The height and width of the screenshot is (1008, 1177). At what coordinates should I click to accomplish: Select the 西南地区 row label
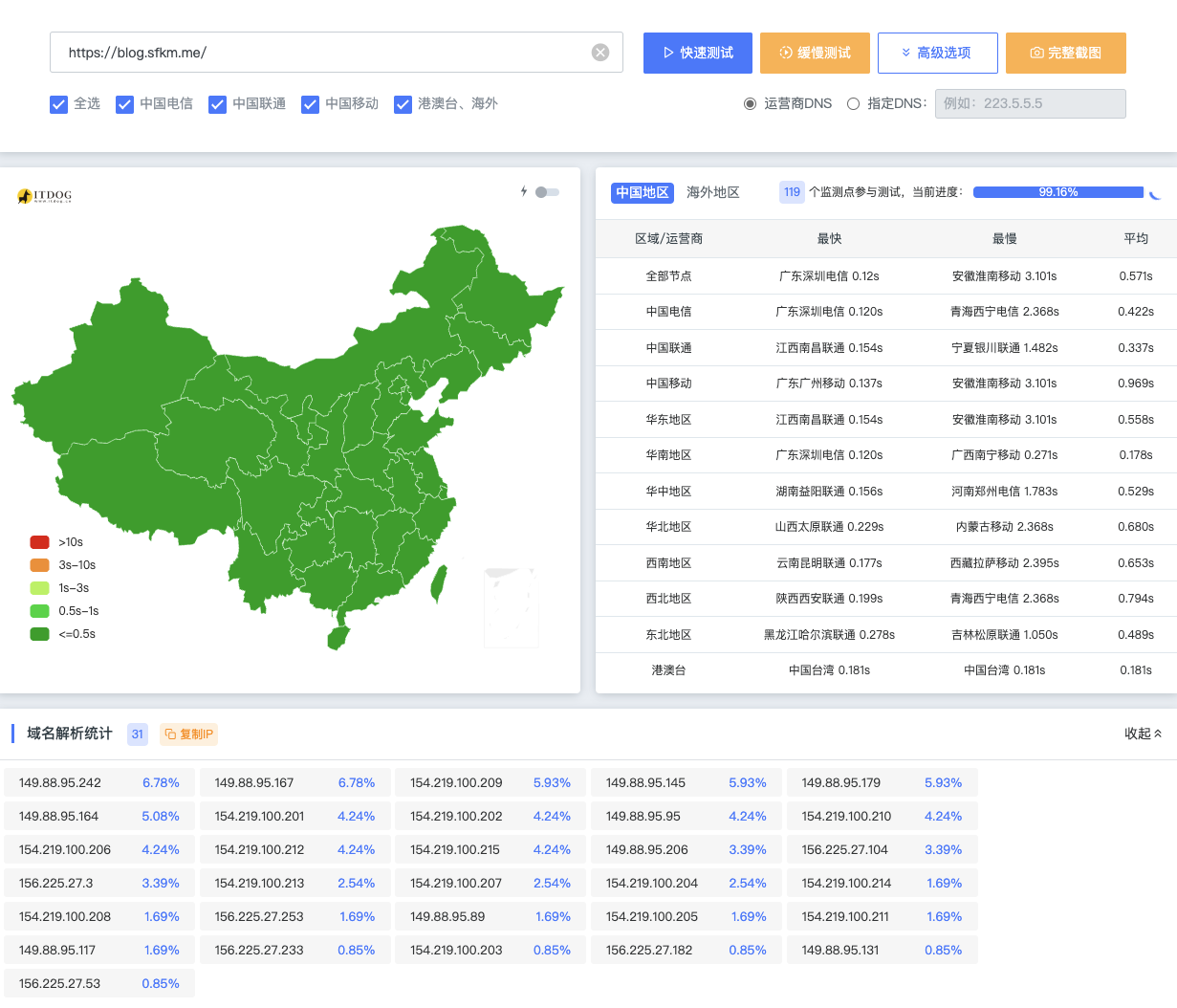668,563
